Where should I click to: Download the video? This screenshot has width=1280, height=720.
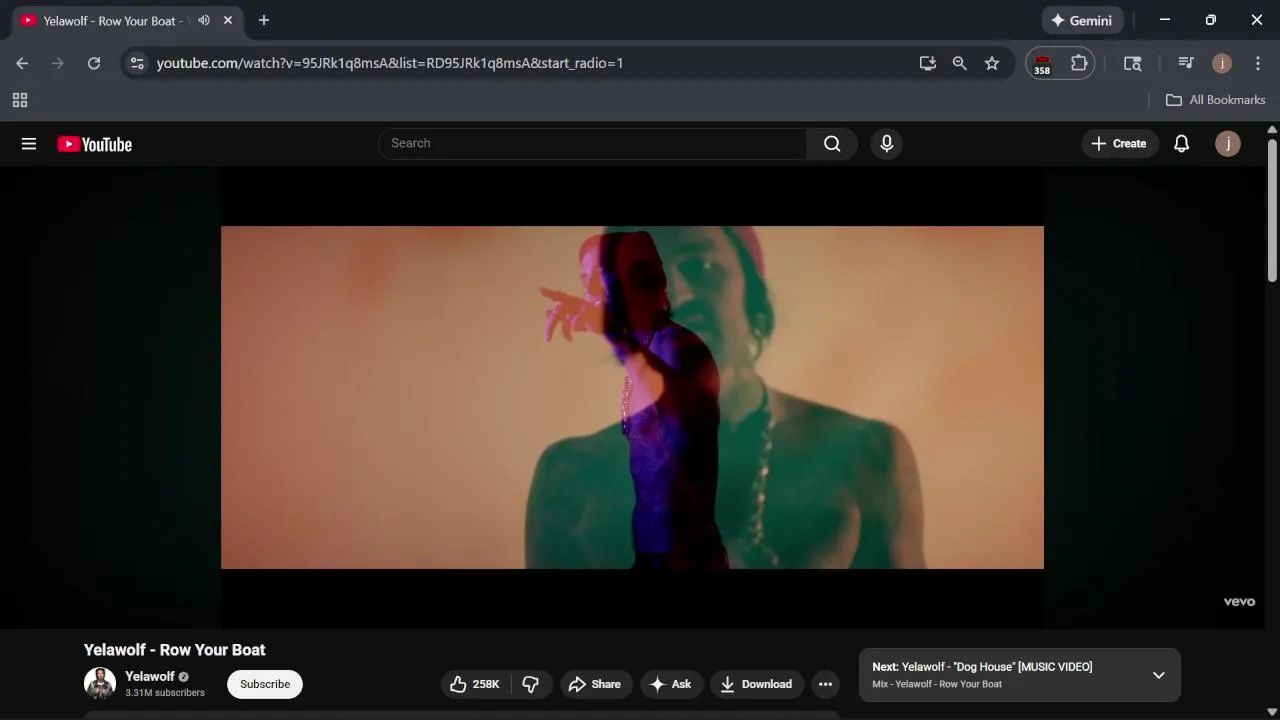coord(756,684)
